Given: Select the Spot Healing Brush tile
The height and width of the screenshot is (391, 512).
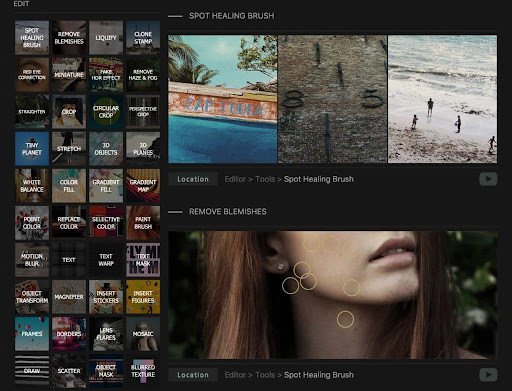Looking at the screenshot, I should tap(32, 38).
